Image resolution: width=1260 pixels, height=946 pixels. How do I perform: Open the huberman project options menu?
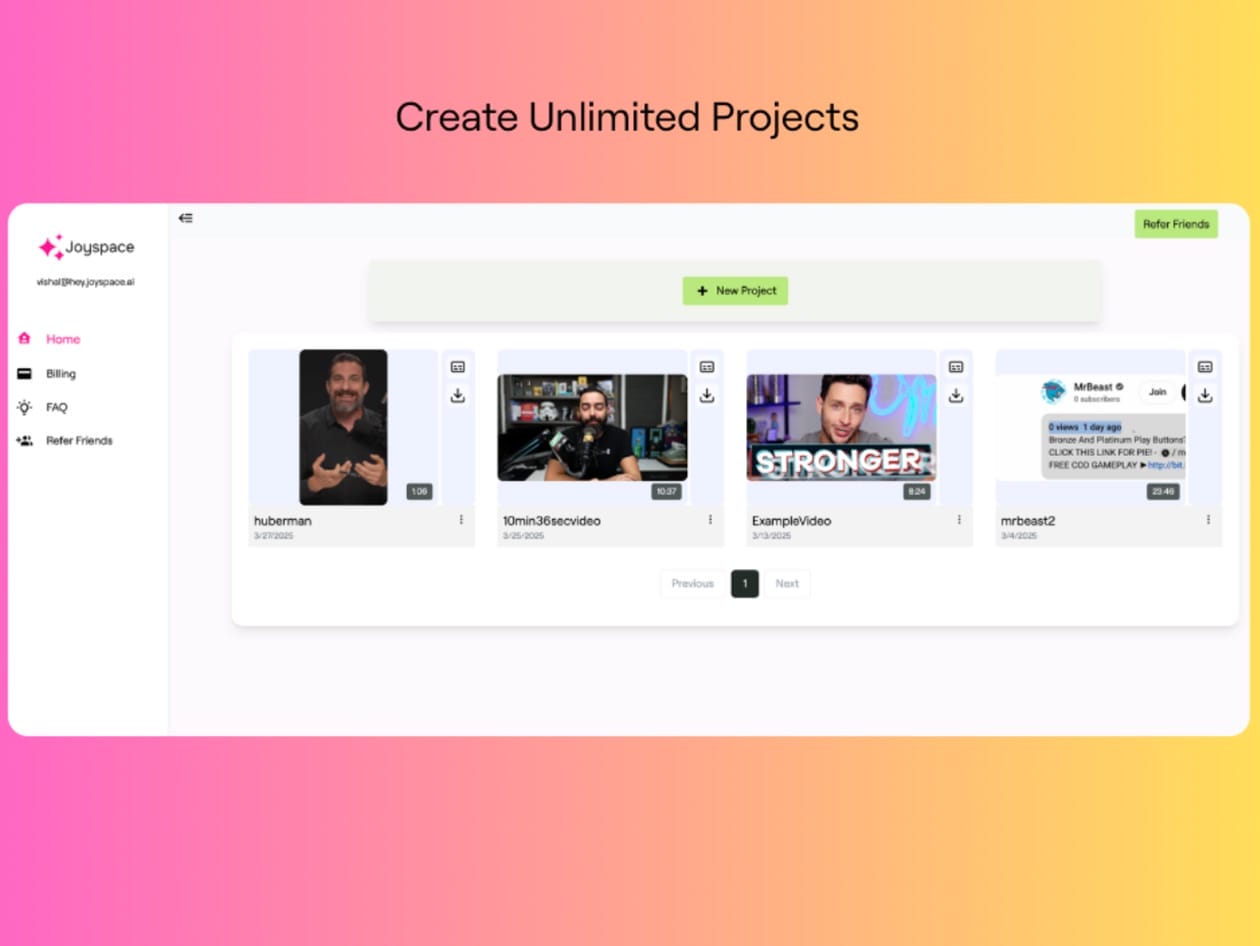coord(461,520)
